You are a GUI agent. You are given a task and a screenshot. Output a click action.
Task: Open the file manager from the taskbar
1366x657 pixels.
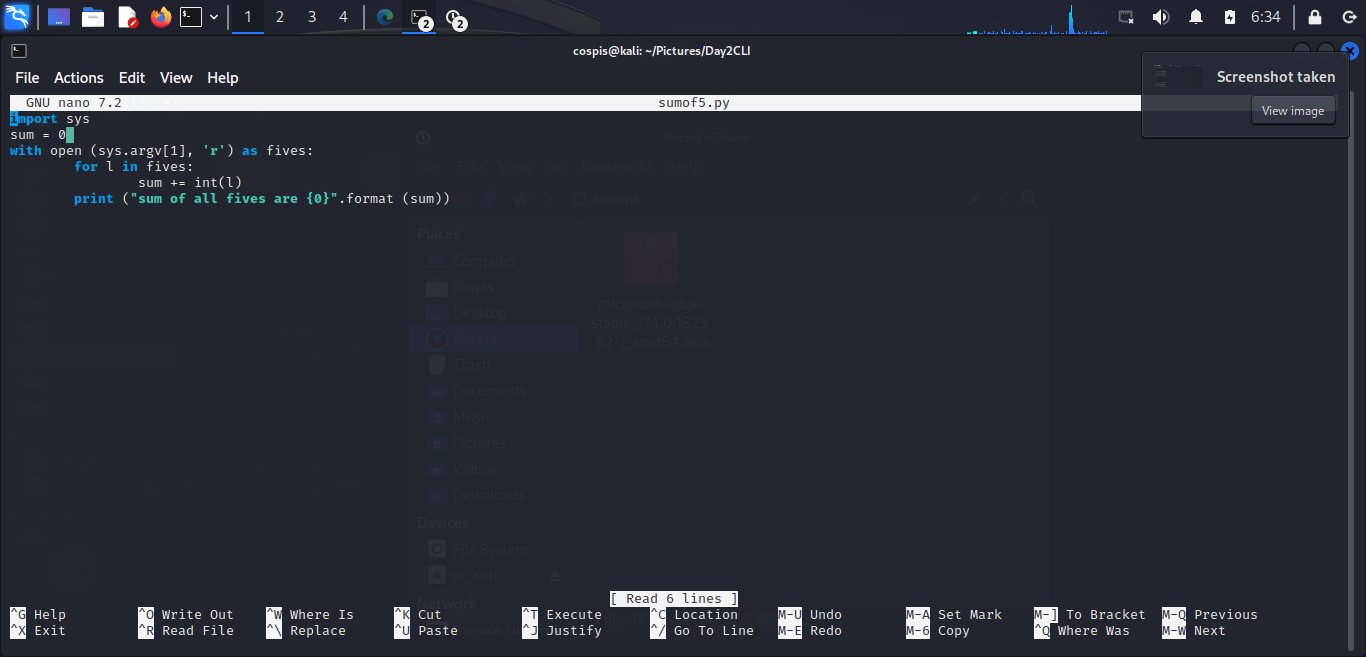94,16
